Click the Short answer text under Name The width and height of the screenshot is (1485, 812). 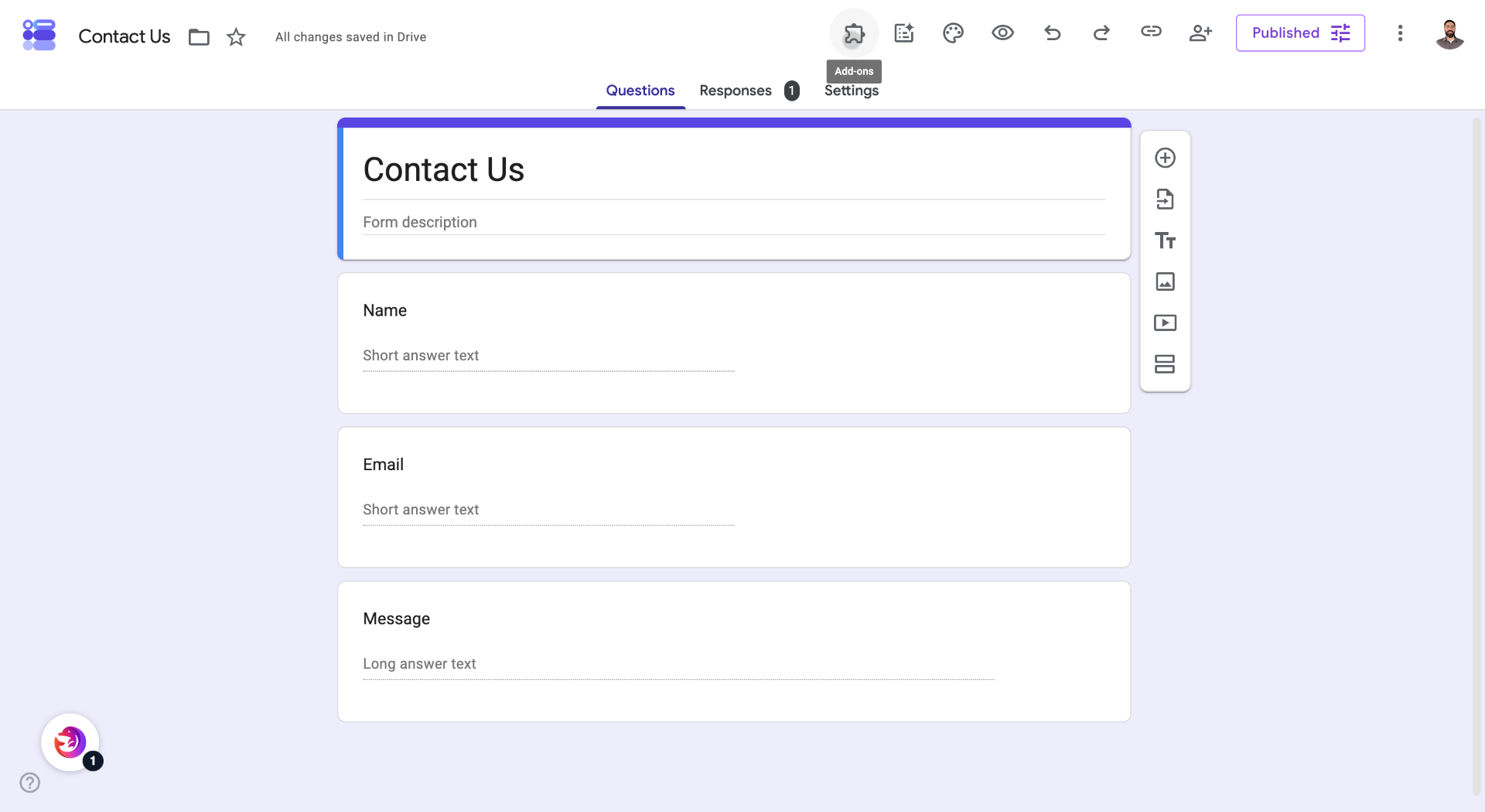[x=421, y=356]
